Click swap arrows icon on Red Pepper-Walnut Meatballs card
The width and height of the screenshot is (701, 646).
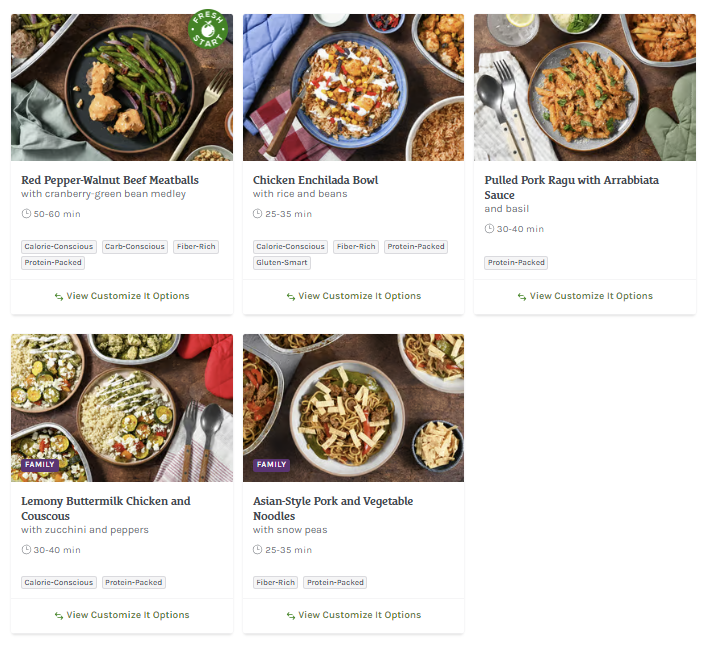coord(59,296)
